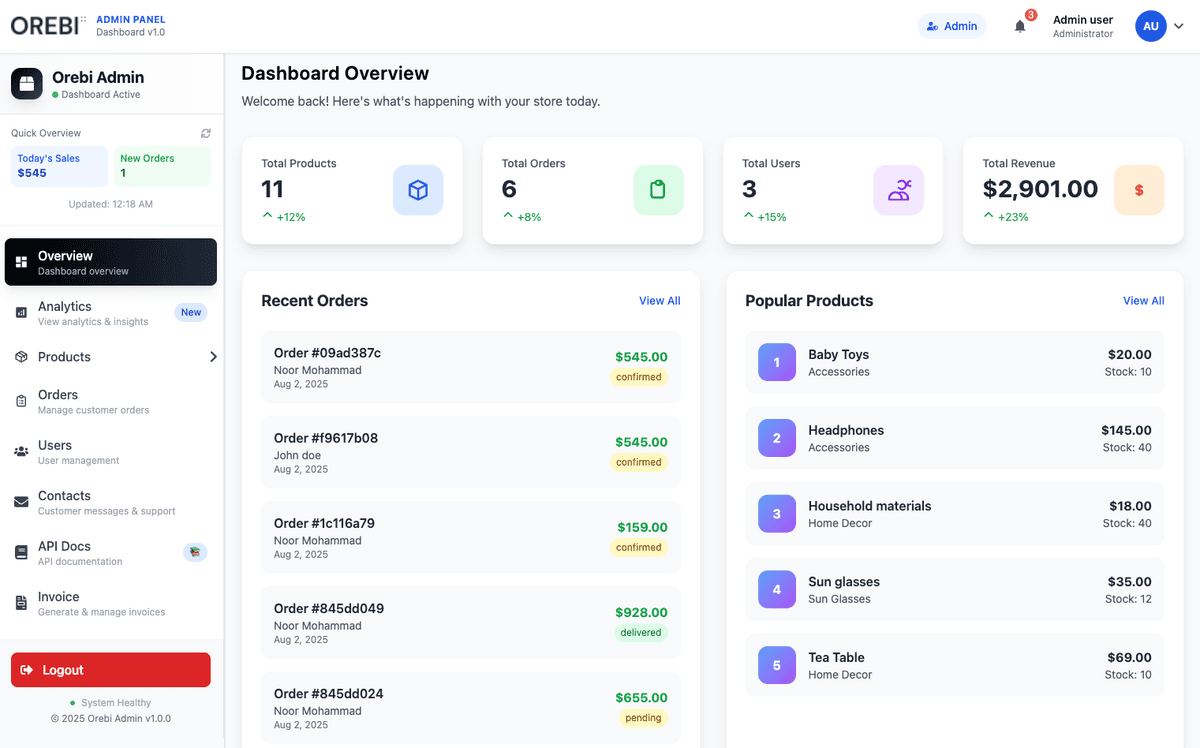The width and height of the screenshot is (1200, 748).
Task: Click the OREBI logo
Action: click(x=48, y=26)
